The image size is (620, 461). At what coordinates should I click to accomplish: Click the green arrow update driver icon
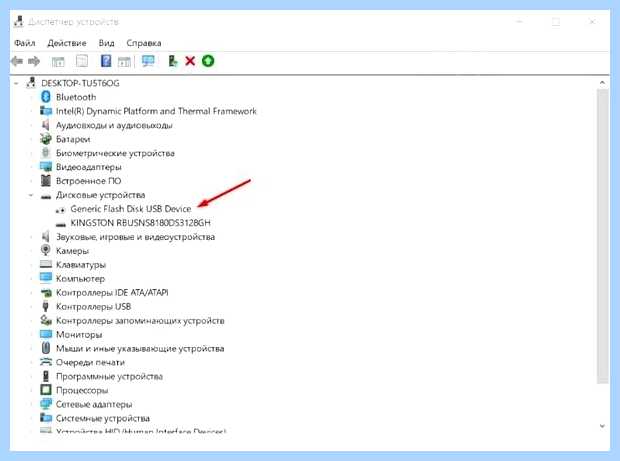click(x=208, y=61)
